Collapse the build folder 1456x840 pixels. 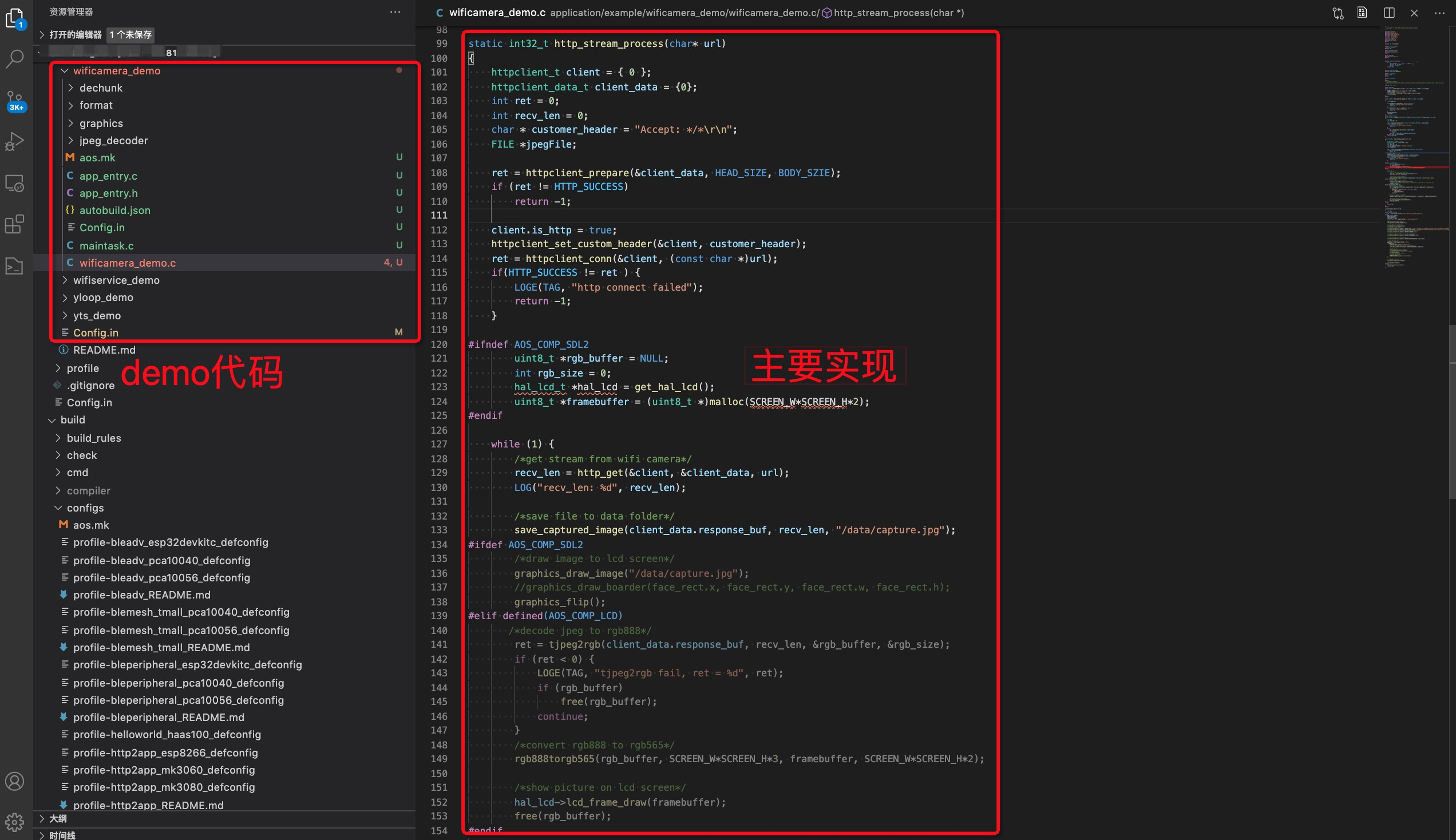(x=52, y=419)
